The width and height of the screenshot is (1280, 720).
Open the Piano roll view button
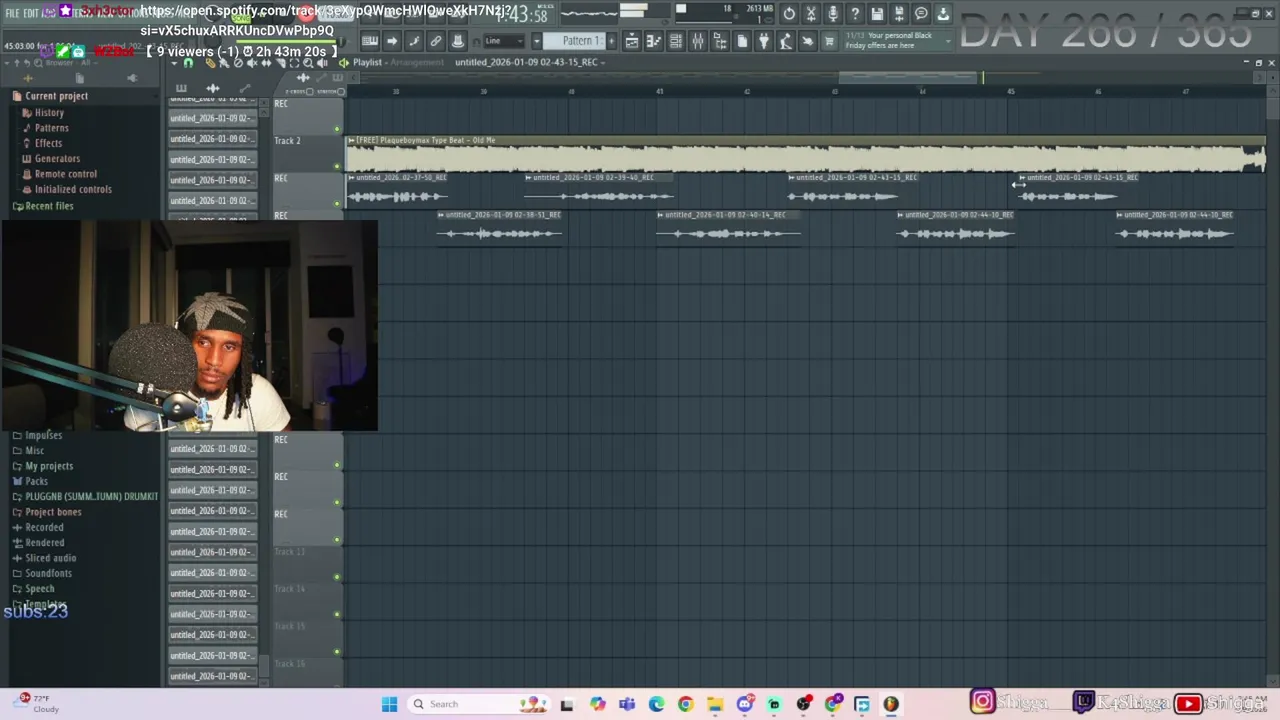tap(654, 41)
